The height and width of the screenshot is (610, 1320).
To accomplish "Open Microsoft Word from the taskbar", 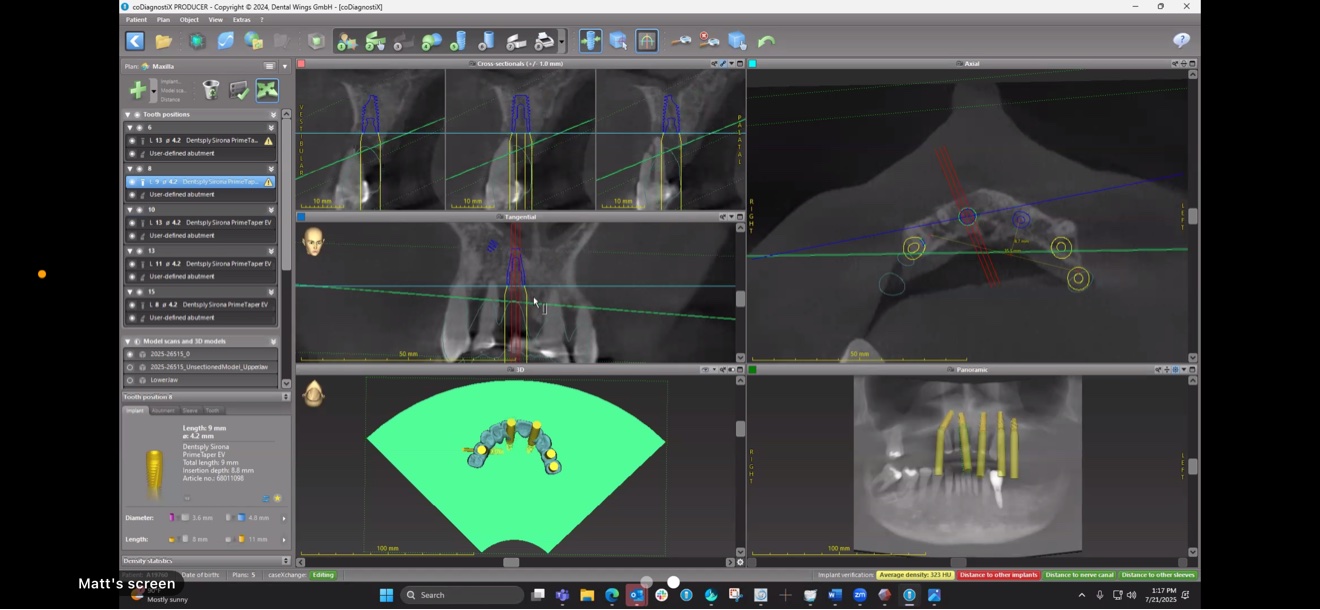I will [835, 595].
